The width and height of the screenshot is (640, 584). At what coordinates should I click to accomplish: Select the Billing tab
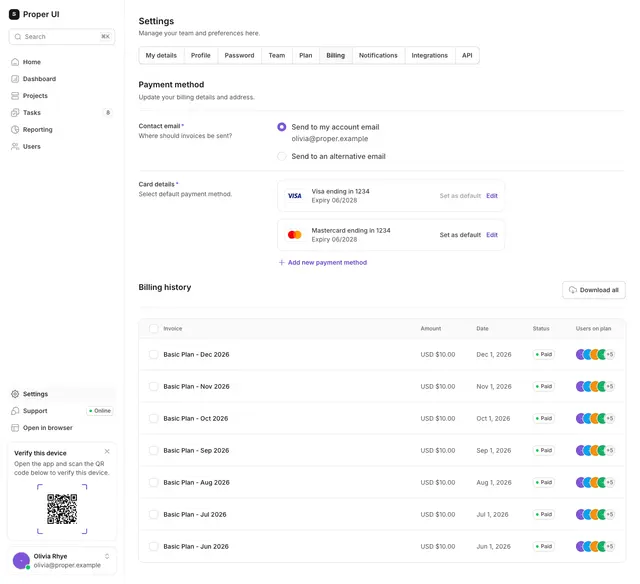tap(336, 56)
